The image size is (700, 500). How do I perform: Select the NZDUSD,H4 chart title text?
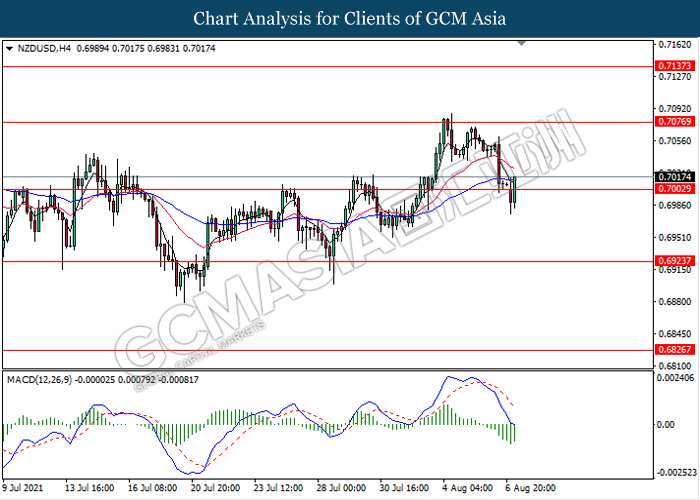(44, 48)
